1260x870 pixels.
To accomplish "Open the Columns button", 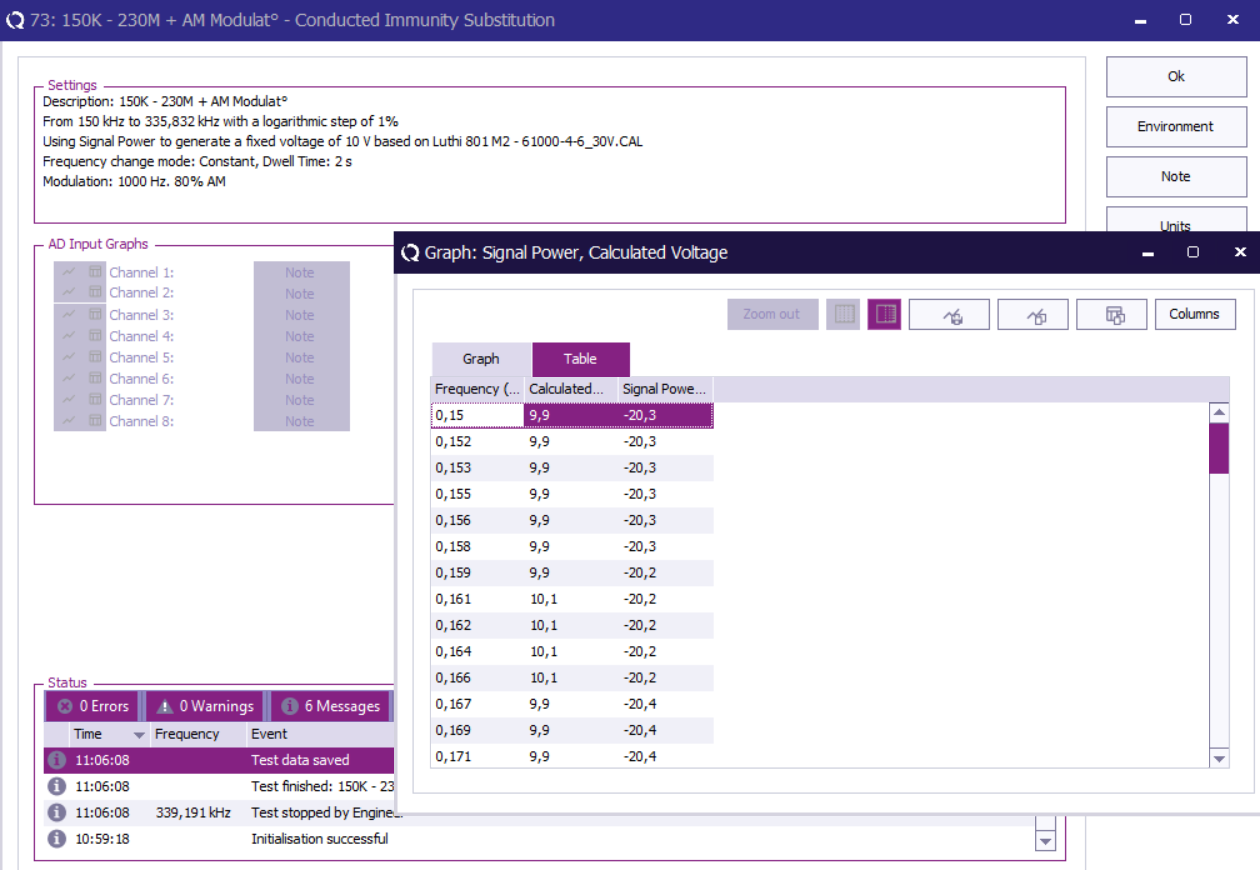I will click(1195, 314).
